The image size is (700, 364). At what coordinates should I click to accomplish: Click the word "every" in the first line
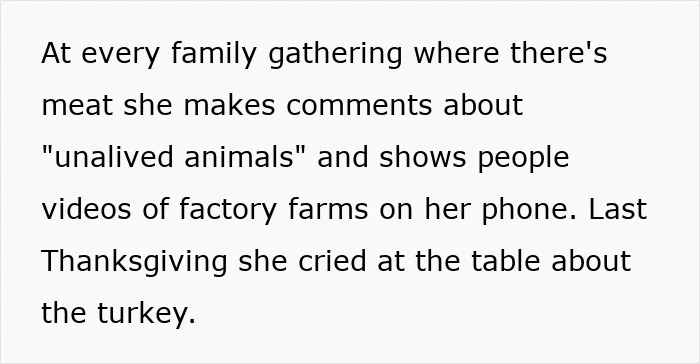[x=121, y=55]
